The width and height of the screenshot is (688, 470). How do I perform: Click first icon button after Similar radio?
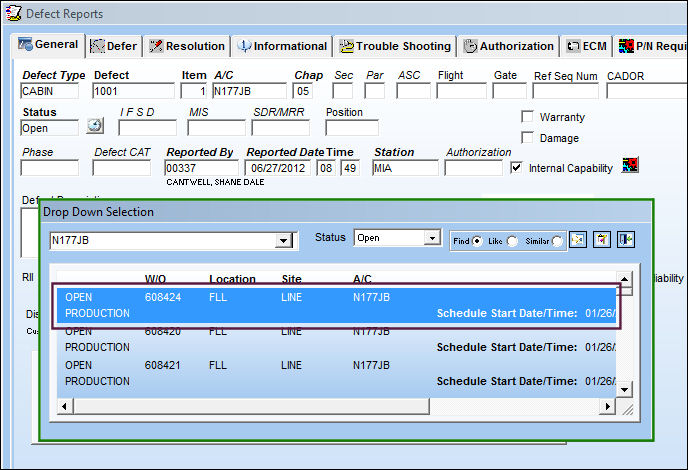pos(578,240)
